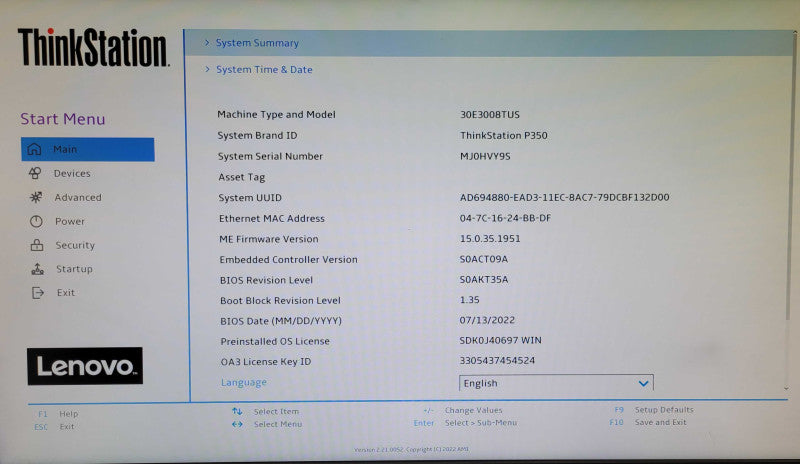Click scrollbar down arrow at bottom right
The height and width of the screenshot is (464, 800).
pyautogui.click(x=786, y=389)
